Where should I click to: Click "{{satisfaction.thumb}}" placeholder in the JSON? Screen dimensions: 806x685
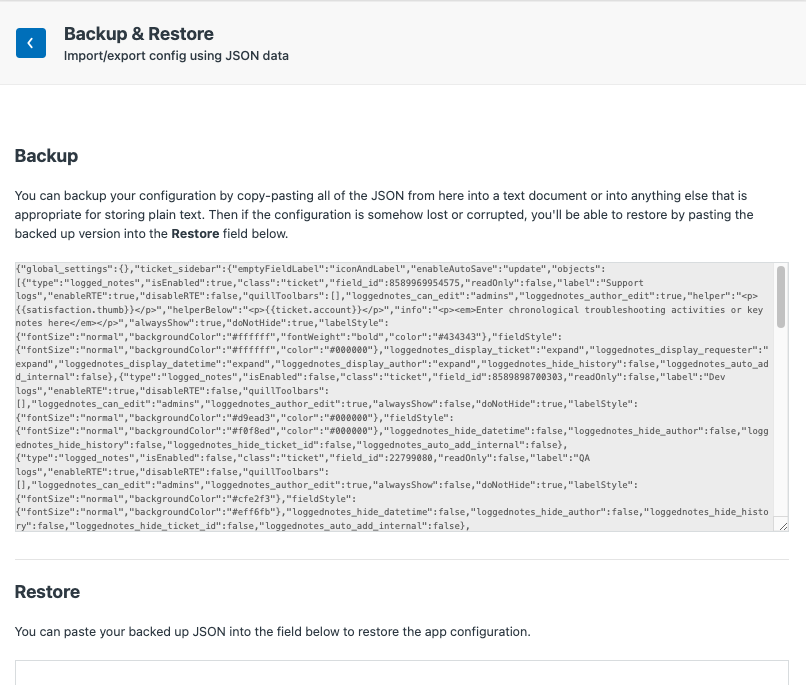(x=73, y=310)
